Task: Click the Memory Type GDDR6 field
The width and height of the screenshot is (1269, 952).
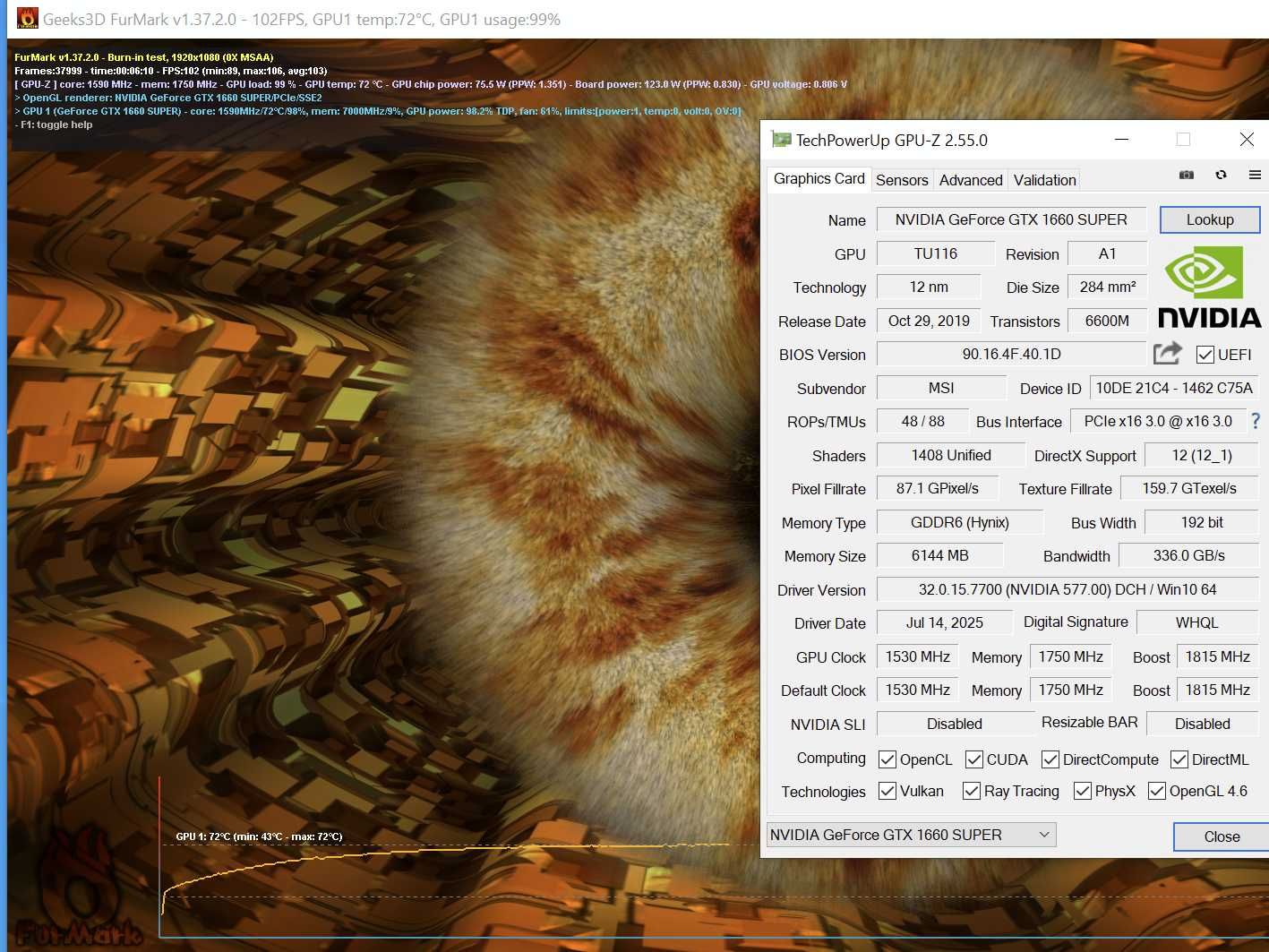Action: [x=959, y=522]
